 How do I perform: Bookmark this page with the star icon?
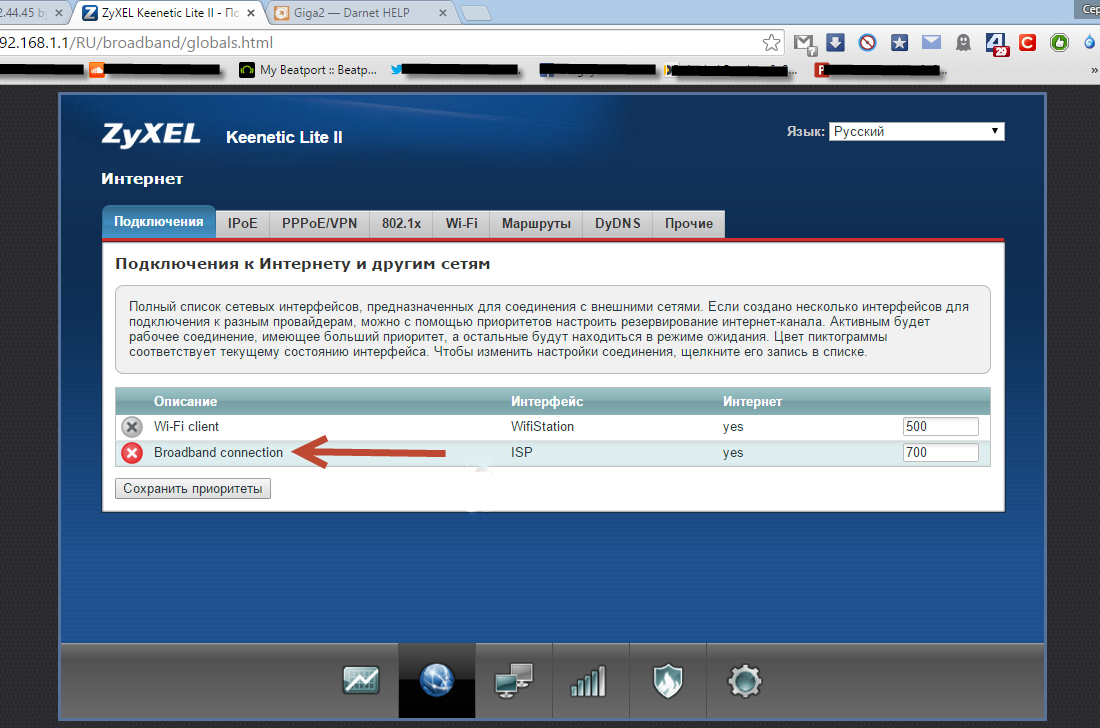pyautogui.click(x=771, y=43)
